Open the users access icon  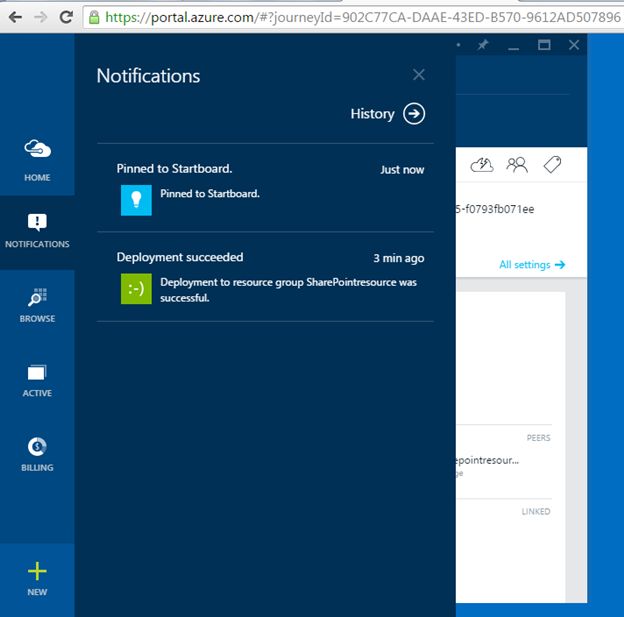[x=517, y=165]
